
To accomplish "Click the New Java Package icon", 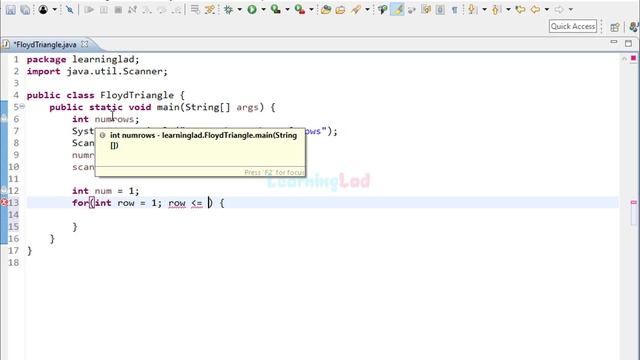I will click(326, 9).
